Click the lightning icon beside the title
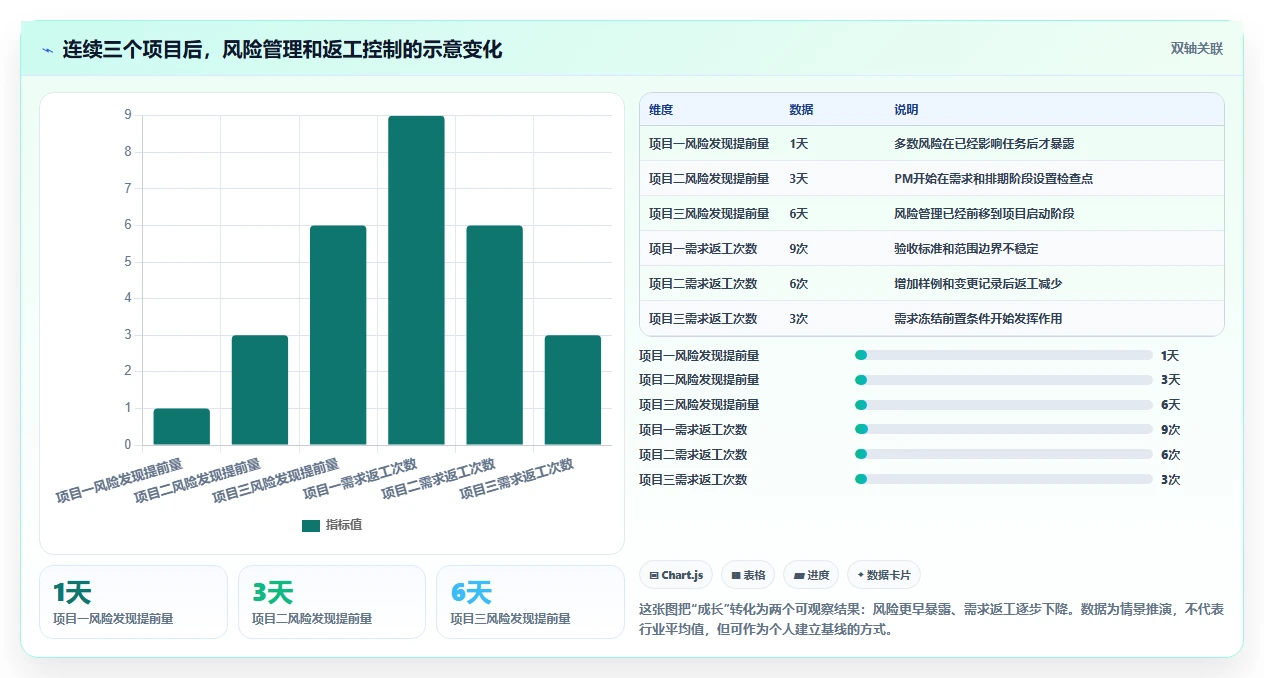Image resolution: width=1264 pixels, height=678 pixels. click(x=47, y=49)
